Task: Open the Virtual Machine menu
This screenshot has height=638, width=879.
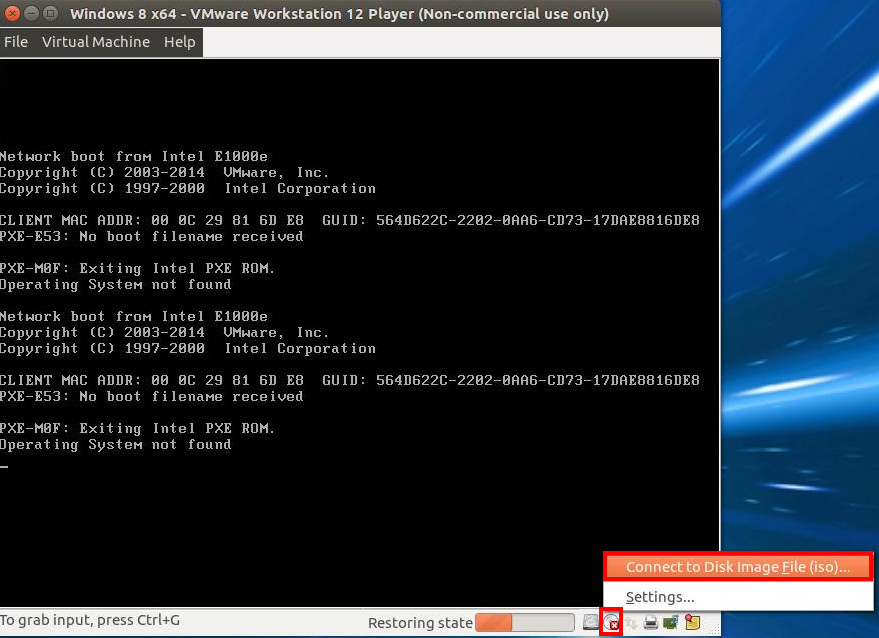Action: pos(96,42)
